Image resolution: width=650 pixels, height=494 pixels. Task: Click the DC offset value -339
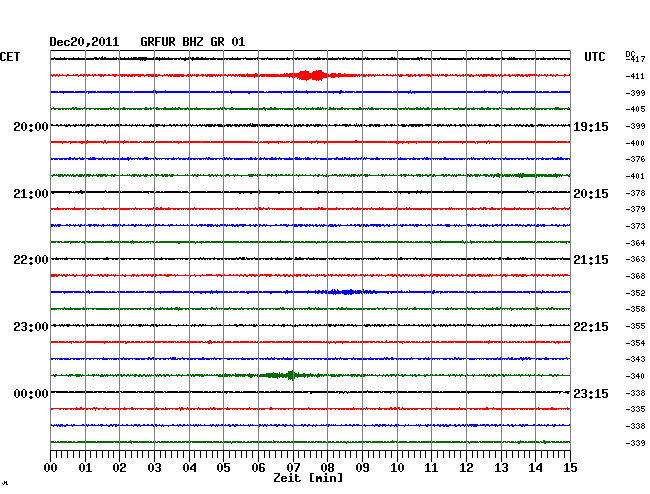point(635,443)
